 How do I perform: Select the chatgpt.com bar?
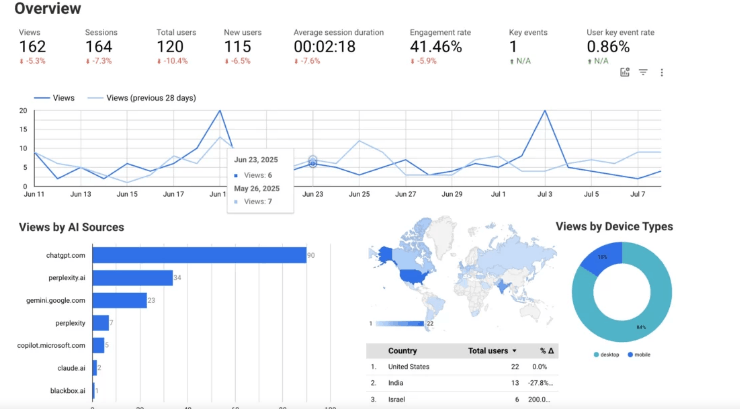(x=199, y=255)
